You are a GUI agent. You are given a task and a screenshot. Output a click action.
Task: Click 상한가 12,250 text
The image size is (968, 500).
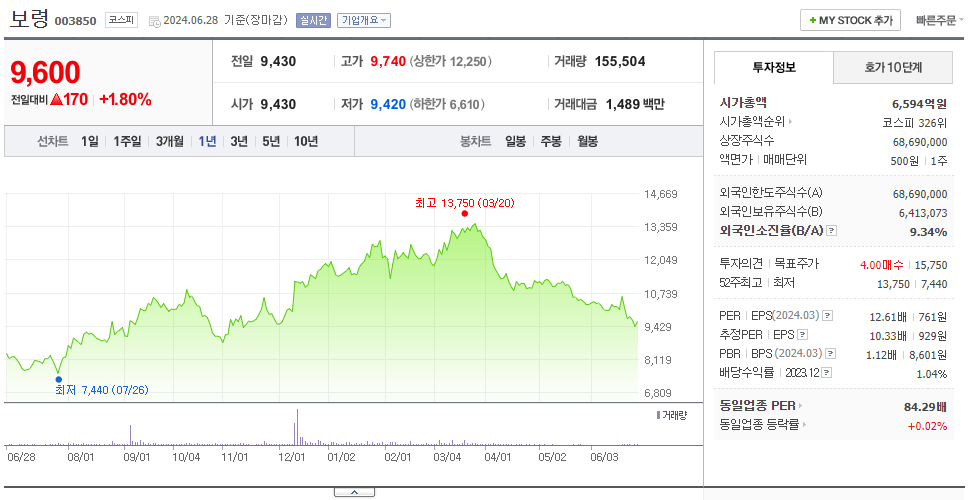[x=451, y=61]
